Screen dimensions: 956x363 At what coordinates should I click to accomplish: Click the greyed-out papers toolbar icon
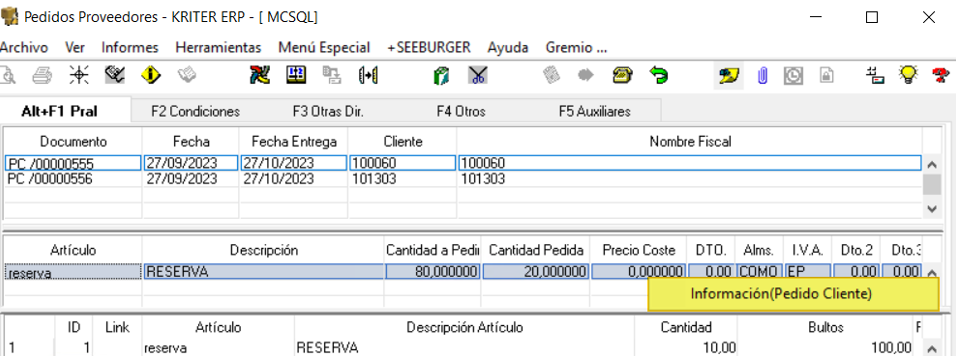(187, 76)
